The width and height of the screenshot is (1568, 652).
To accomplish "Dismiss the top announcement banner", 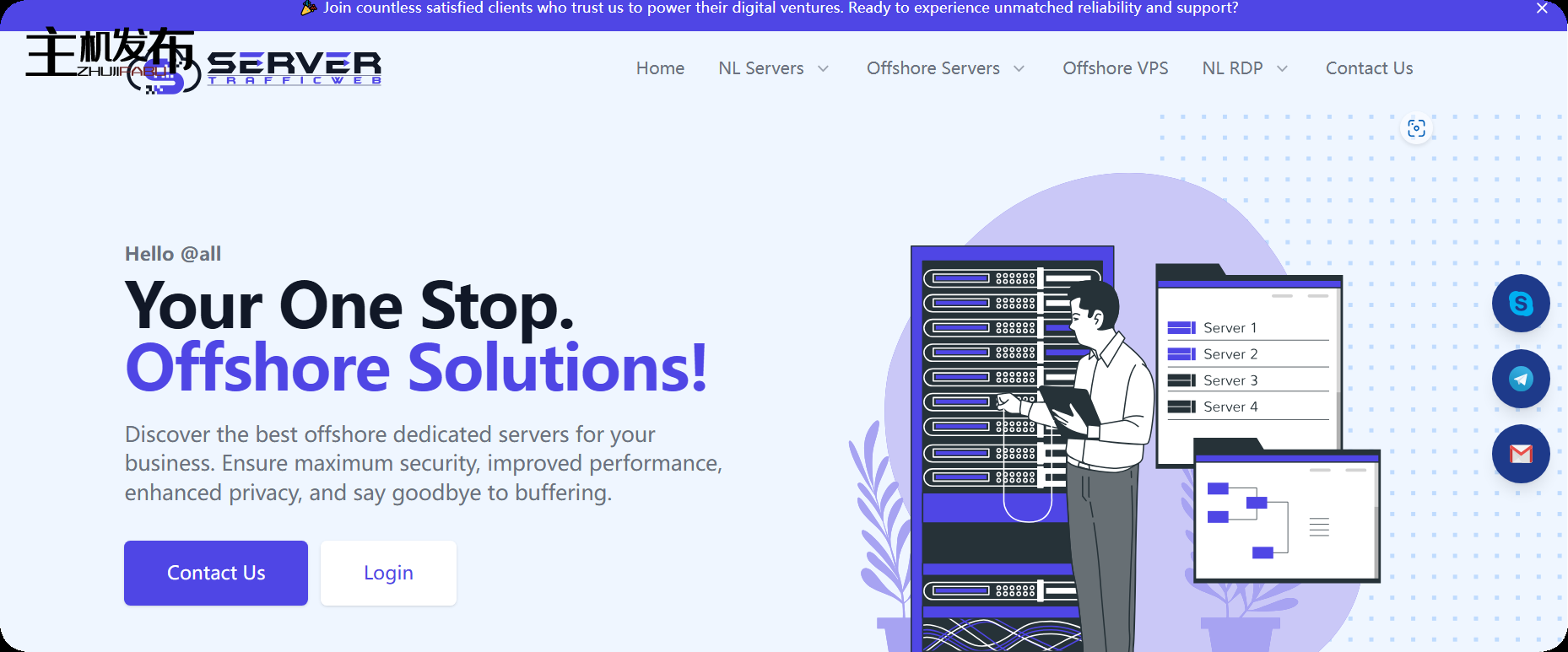I will (x=1542, y=8).
